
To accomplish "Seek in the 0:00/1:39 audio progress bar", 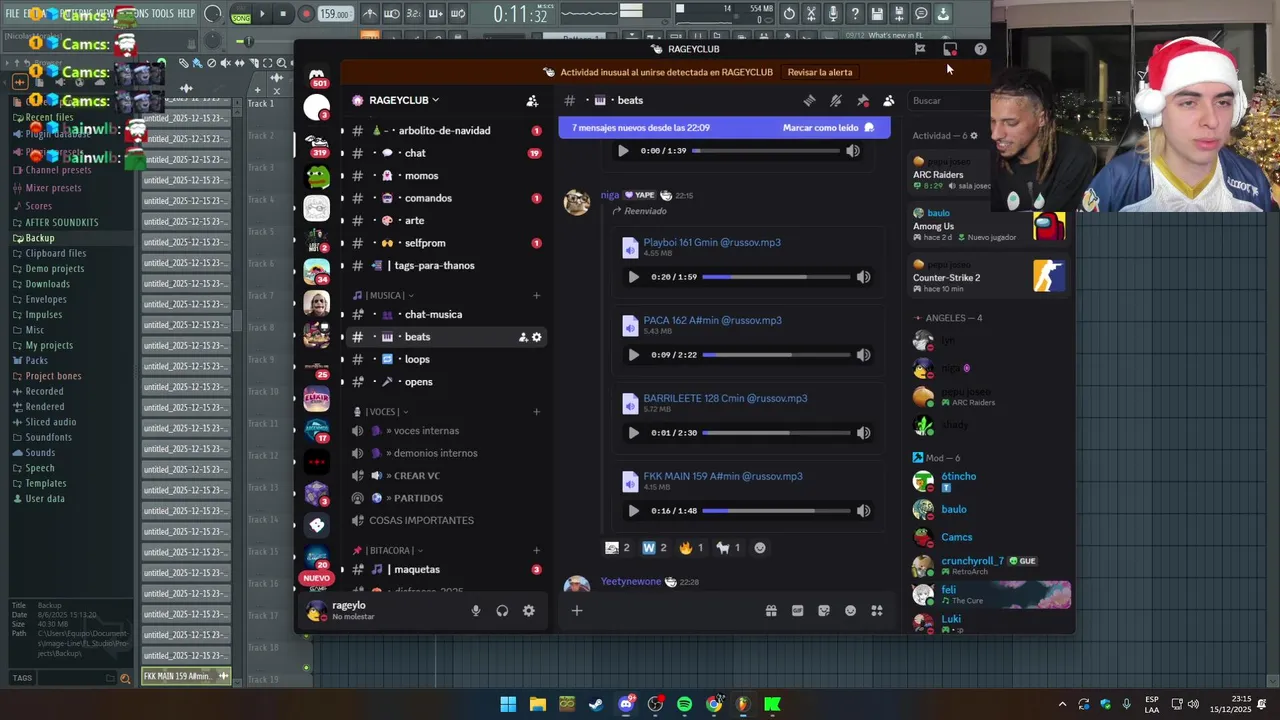I will pos(766,151).
